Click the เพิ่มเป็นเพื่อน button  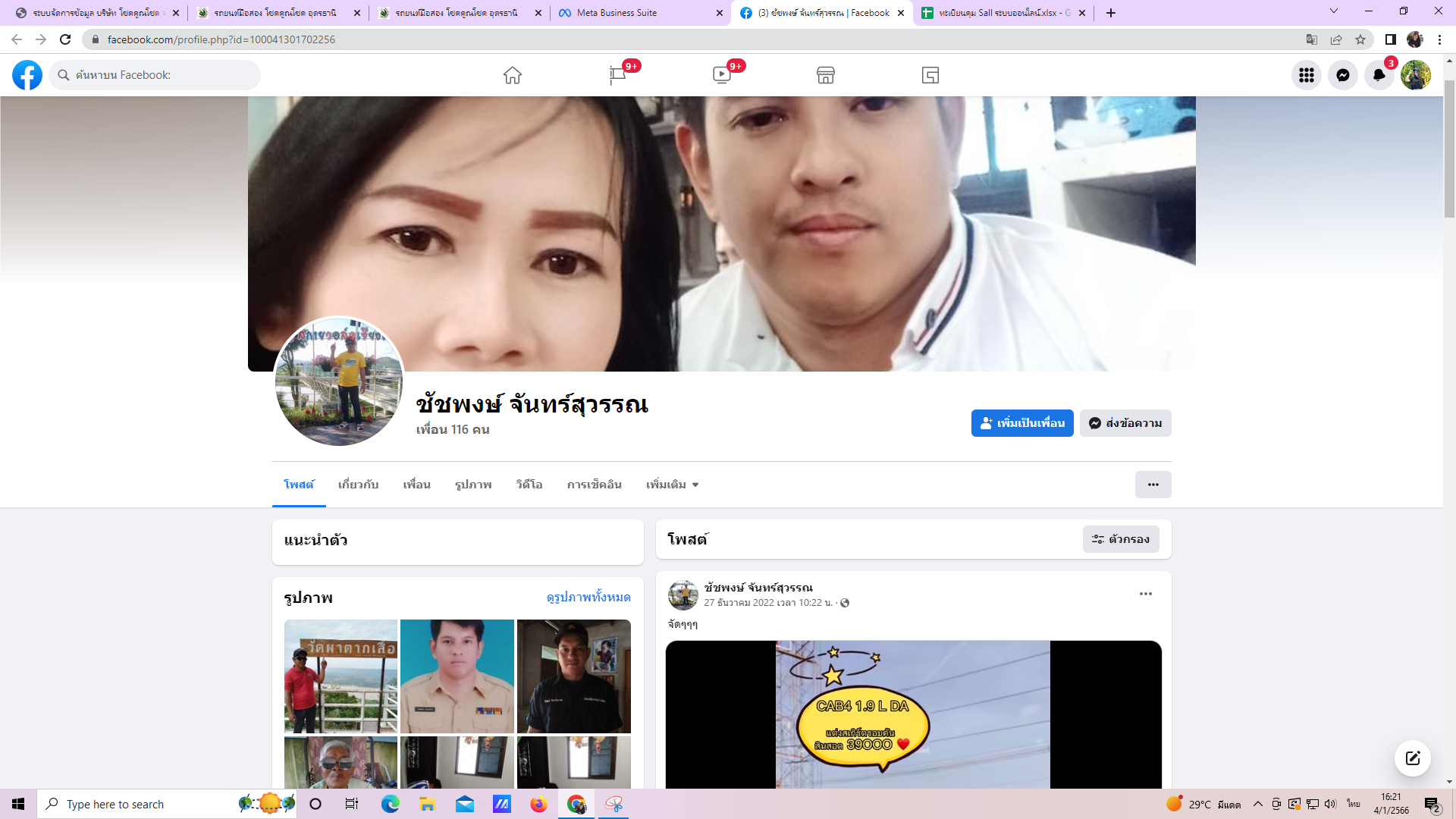[x=1022, y=423]
